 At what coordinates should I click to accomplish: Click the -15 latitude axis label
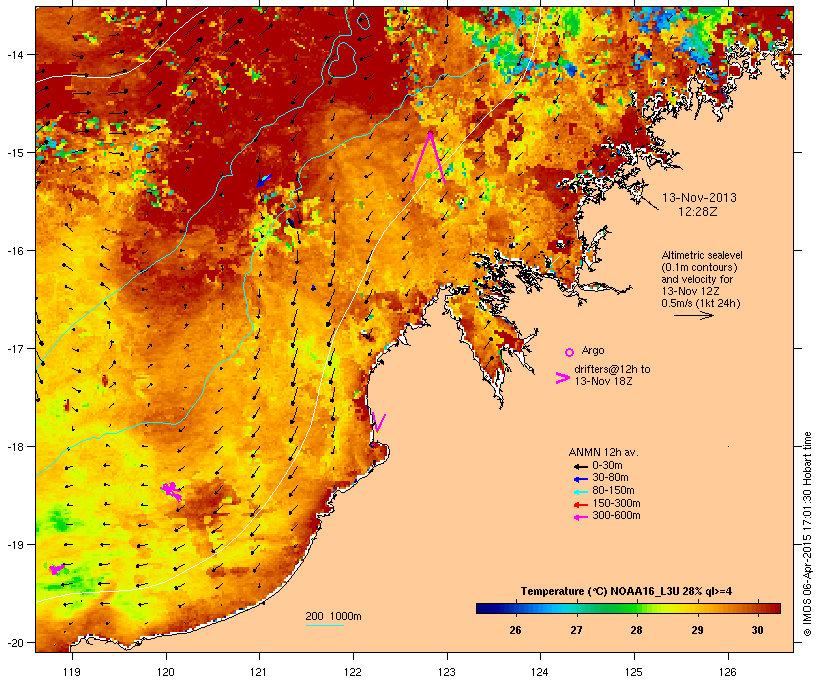(15, 153)
